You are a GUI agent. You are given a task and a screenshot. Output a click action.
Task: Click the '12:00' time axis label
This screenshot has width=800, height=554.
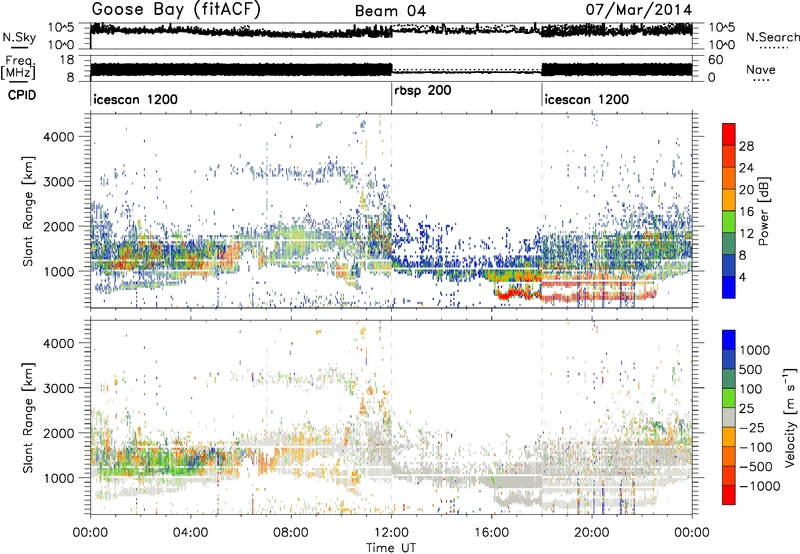coord(391,533)
